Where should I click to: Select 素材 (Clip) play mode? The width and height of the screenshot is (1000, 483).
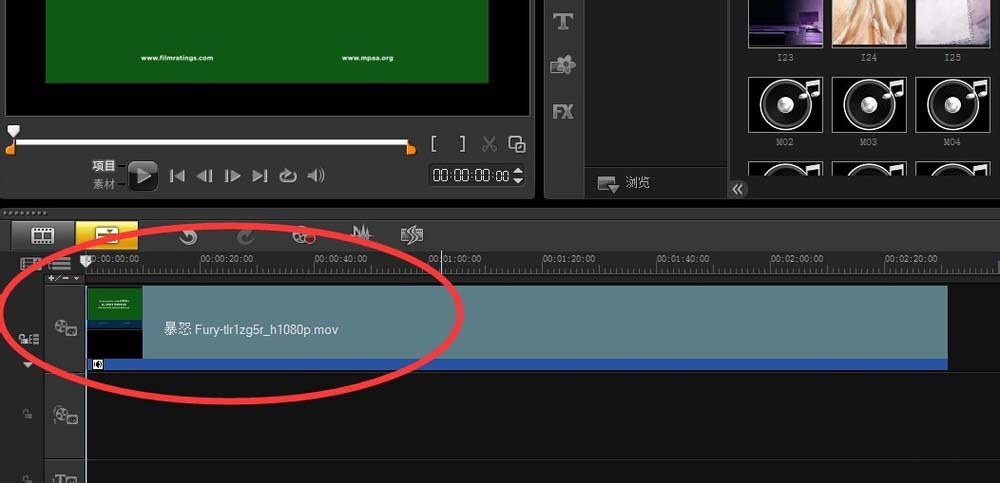pyautogui.click(x=104, y=184)
